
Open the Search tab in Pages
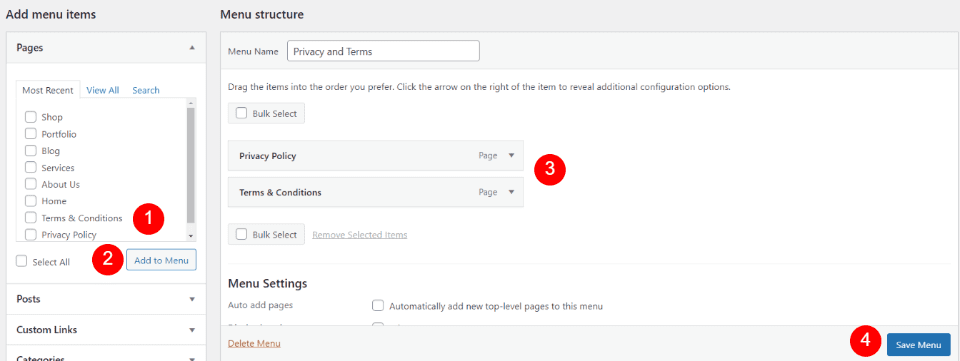pos(146,90)
